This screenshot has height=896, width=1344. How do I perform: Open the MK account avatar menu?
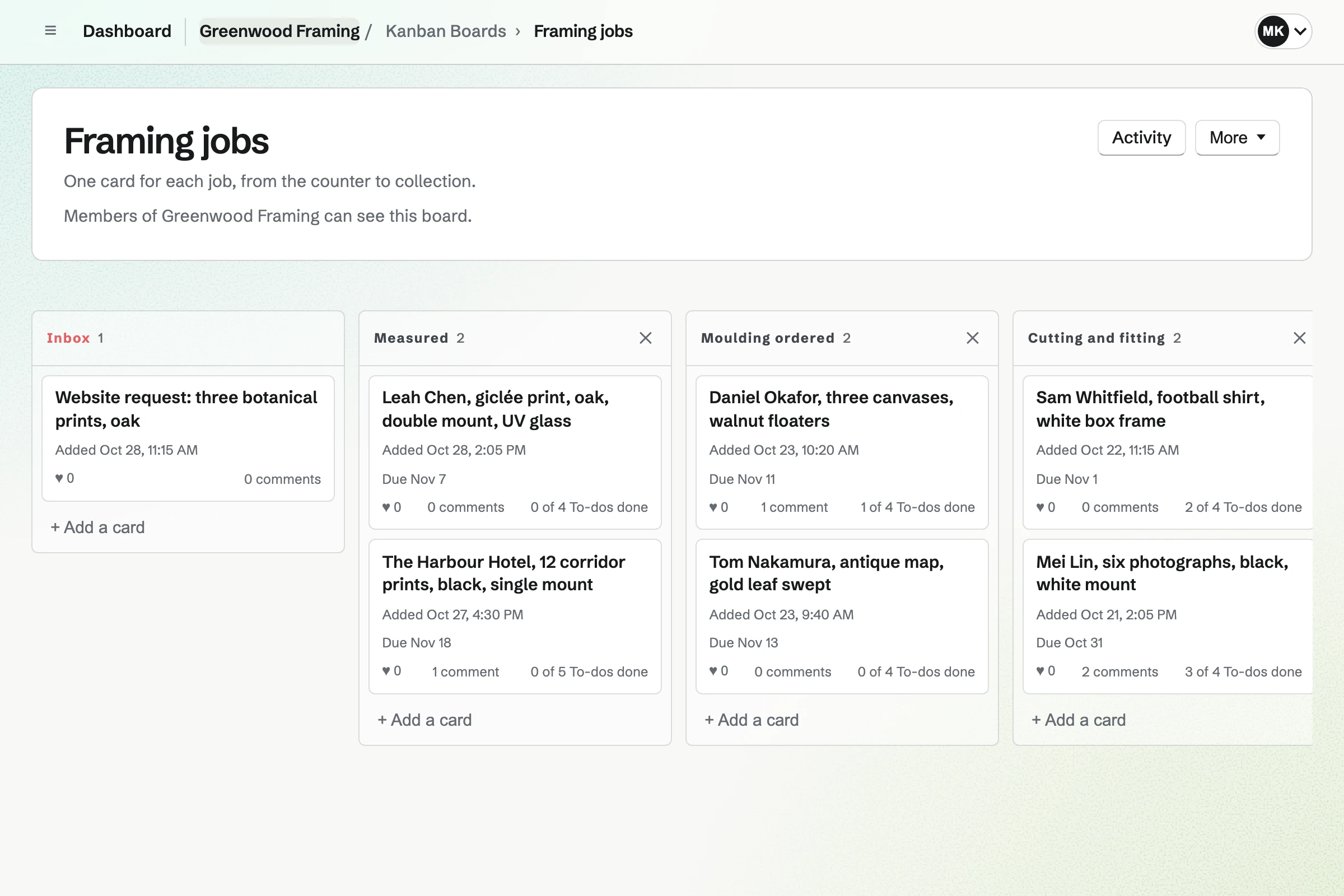[x=1283, y=31]
